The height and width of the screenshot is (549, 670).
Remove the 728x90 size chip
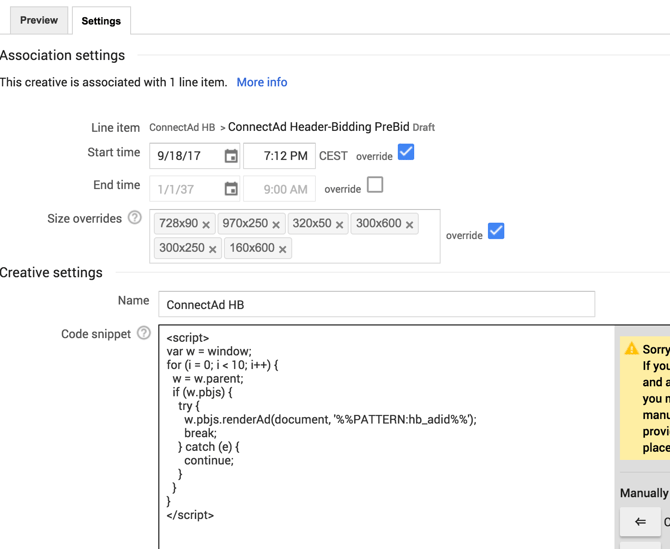point(206,225)
